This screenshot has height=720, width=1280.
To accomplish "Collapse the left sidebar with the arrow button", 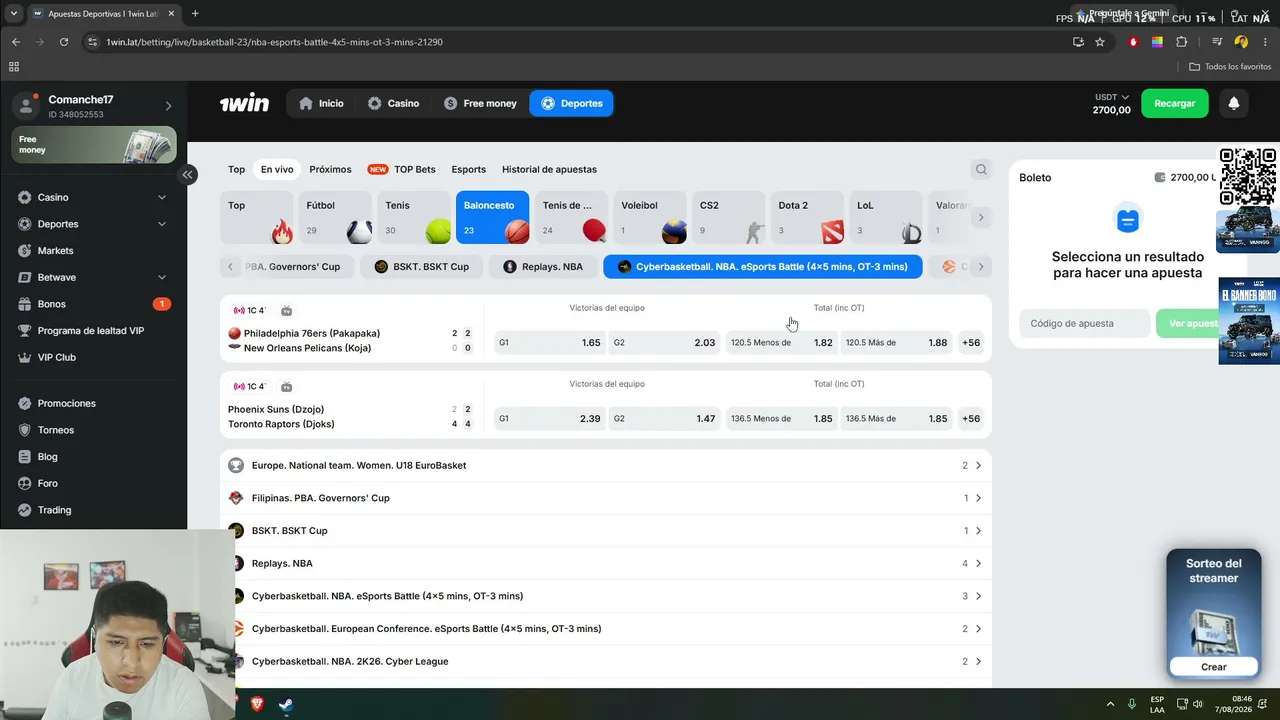I will (187, 174).
